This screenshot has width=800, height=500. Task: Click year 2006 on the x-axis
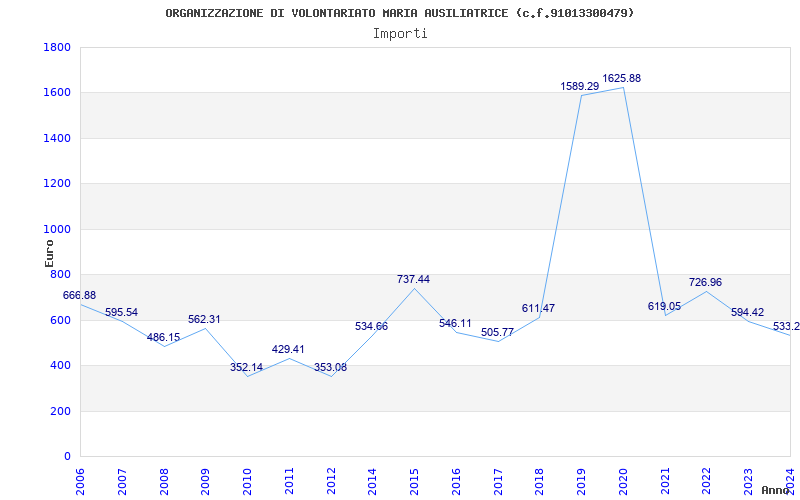coord(80,481)
